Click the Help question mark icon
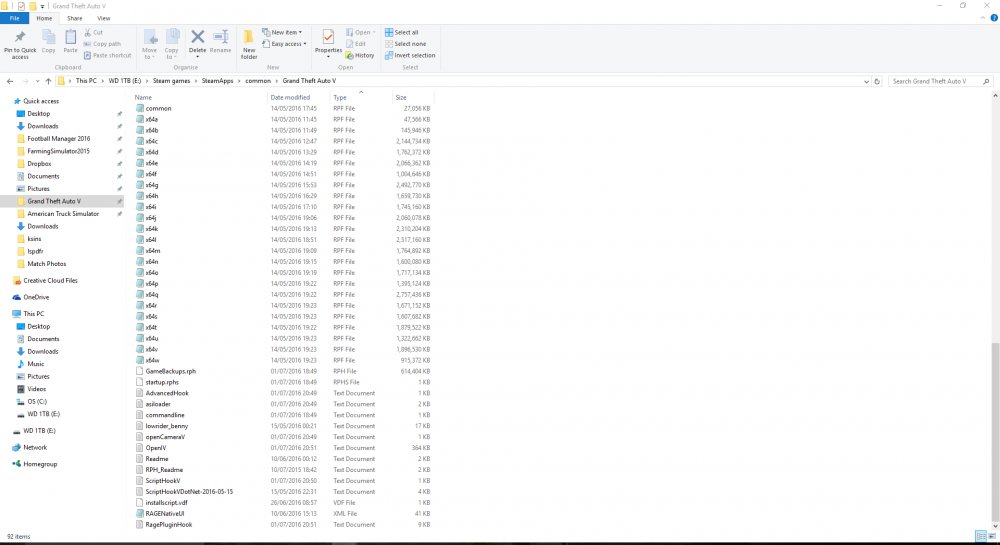1000x545 pixels. tap(994, 18)
